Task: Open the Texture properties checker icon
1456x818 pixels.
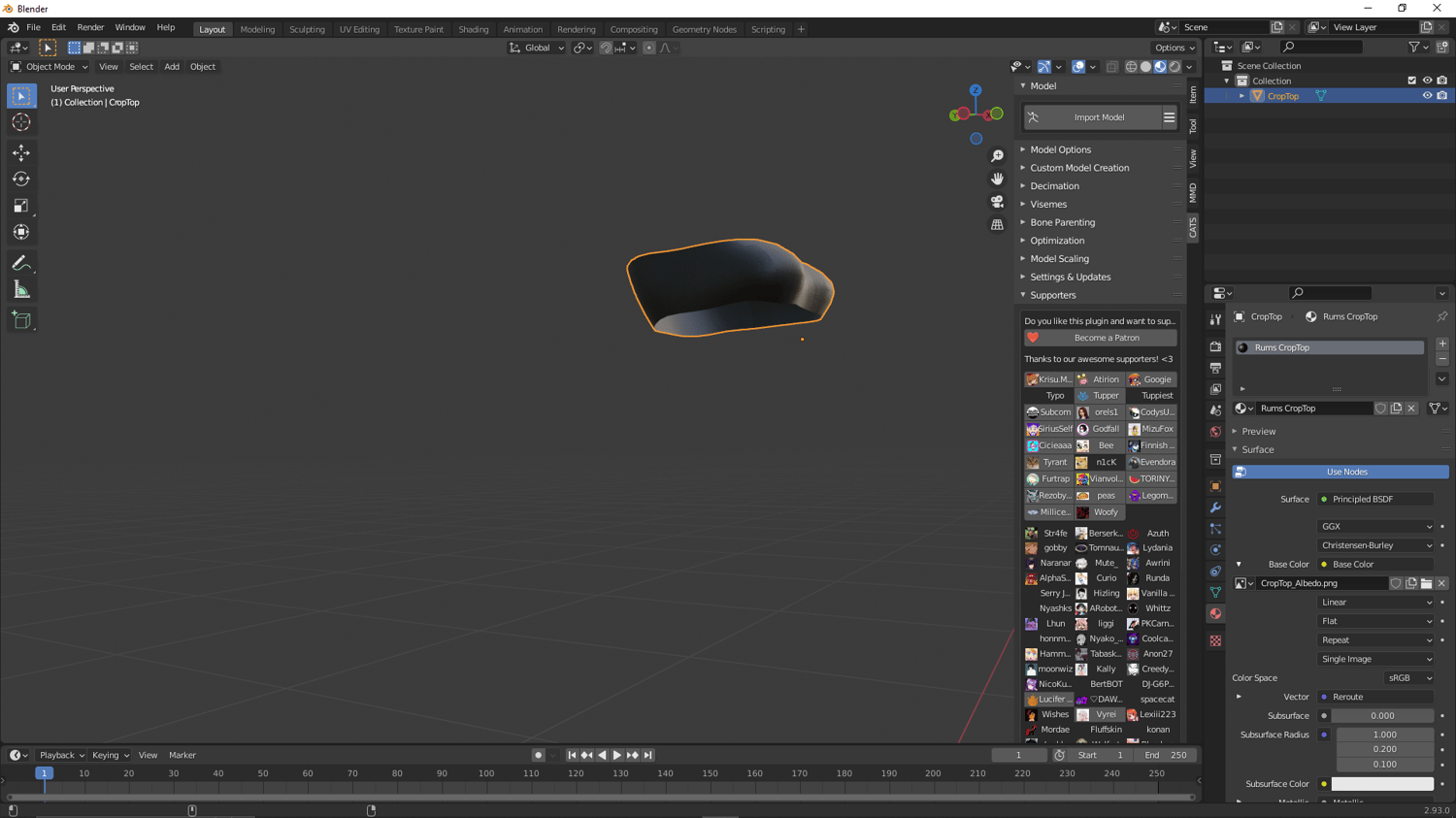Action: (x=1215, y=640)
